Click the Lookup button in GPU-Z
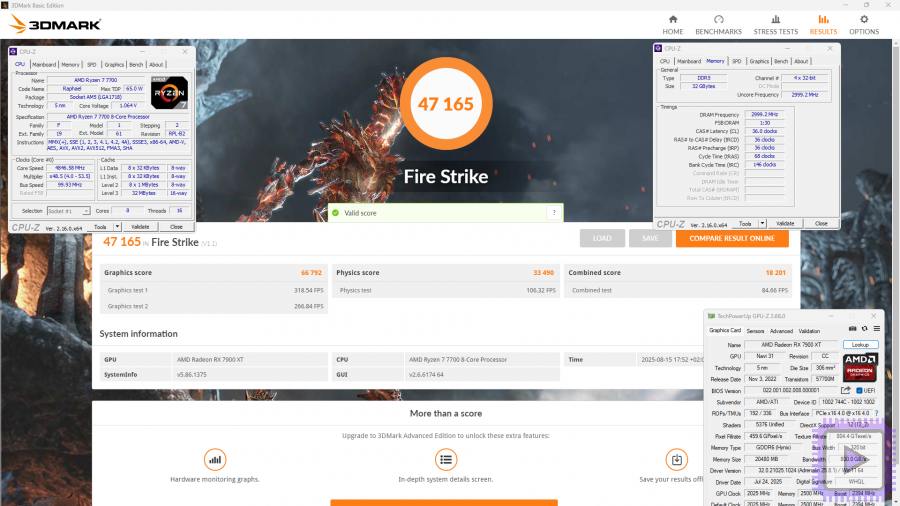Screen dimensions: 900x506 coord(860,345)
